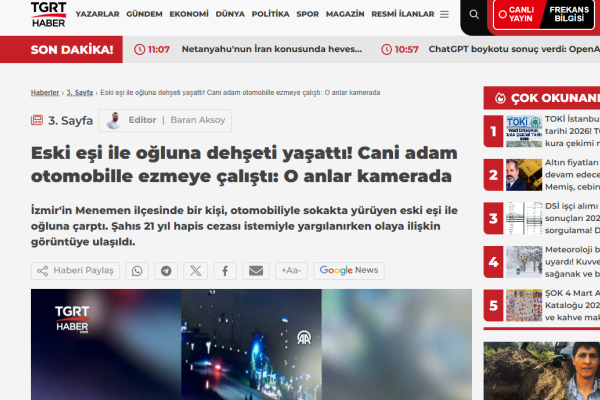This screenshot has height=400, width=600.
Task: Go to Haberler breadcrumb link
Action: click(45, 93)
